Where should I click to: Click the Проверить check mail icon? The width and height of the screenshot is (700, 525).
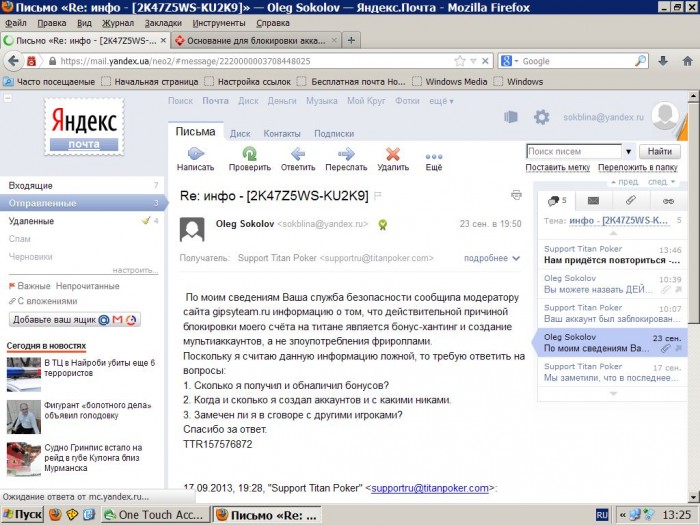pos(249,154)
